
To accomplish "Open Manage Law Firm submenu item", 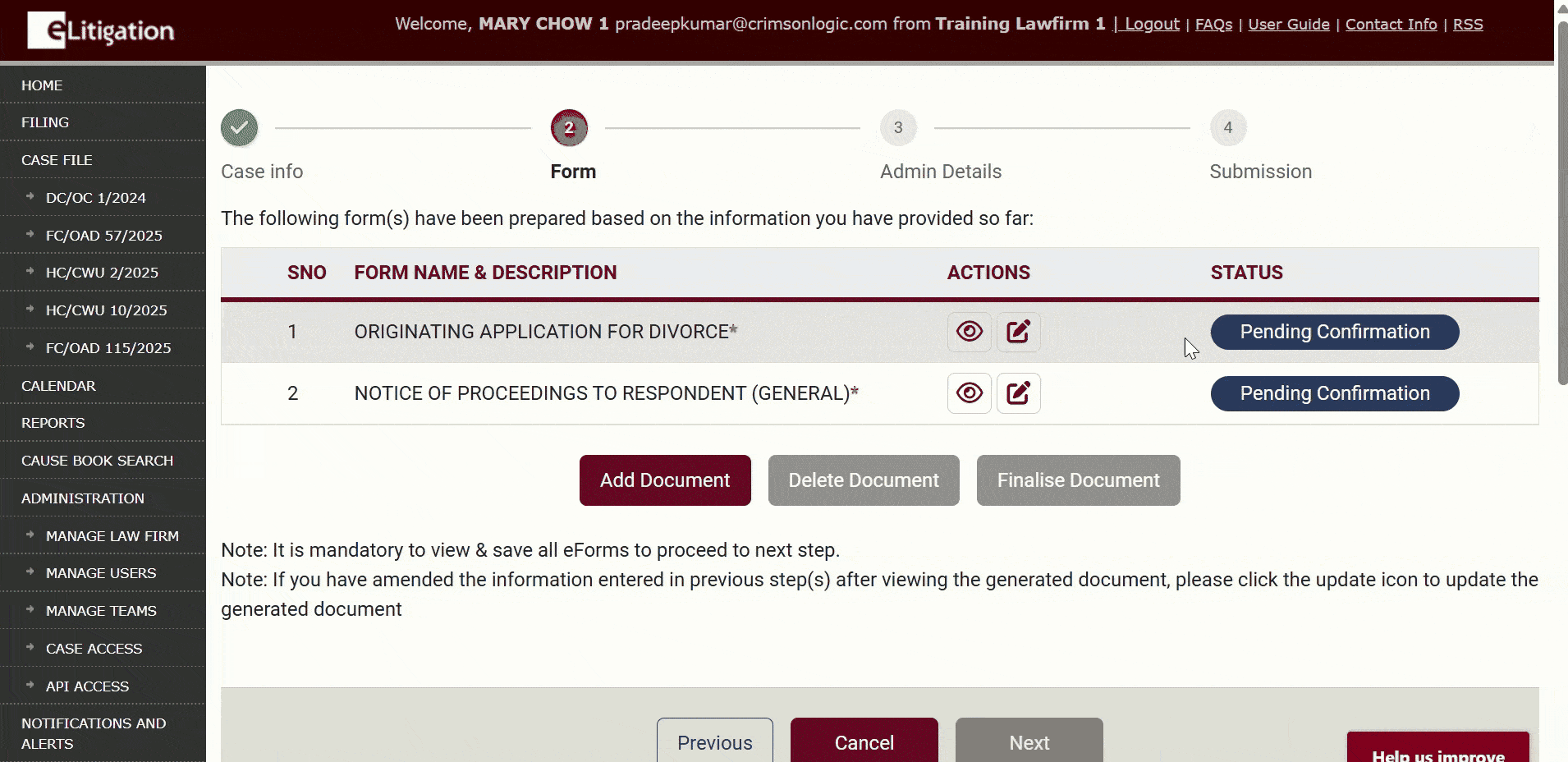I will tap(112, 536).
